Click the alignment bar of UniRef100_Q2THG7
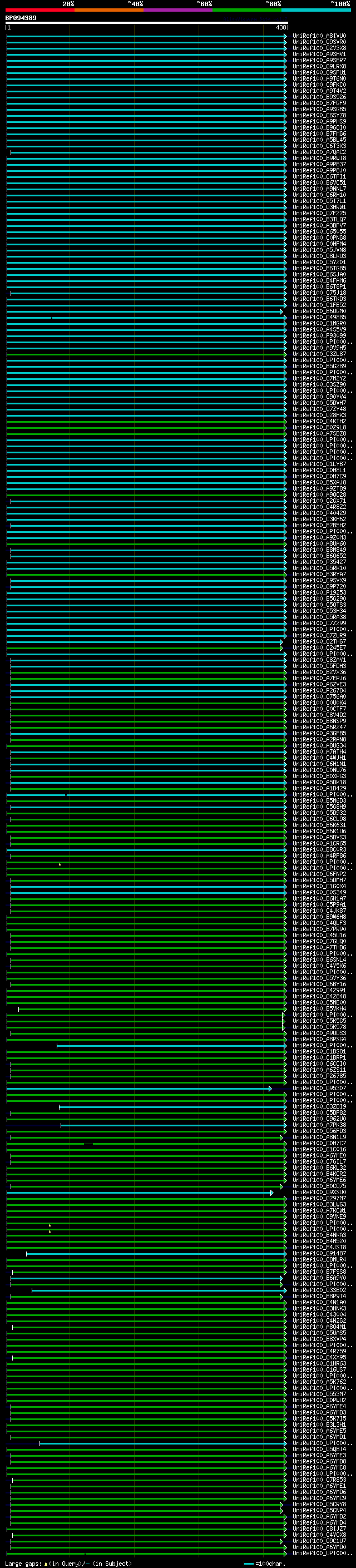356x1568 pixels. pos(145,642)
